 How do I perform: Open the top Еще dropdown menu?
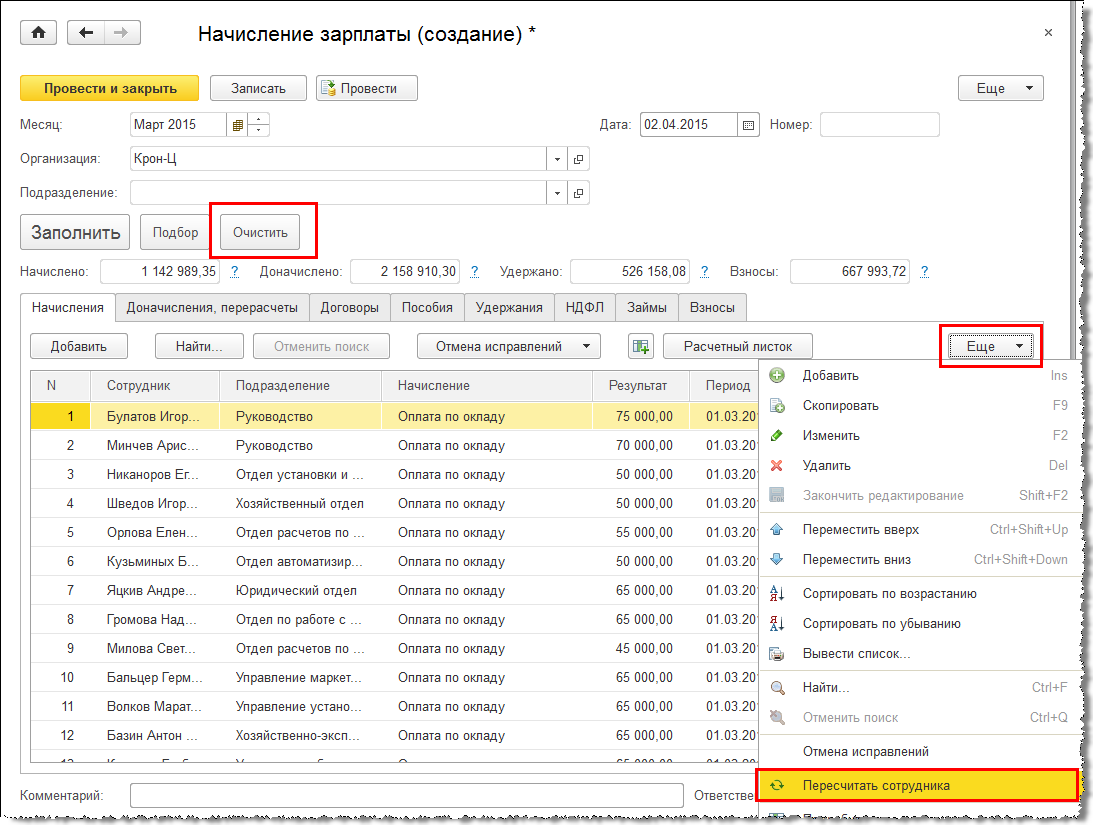tap(1000, 88)
